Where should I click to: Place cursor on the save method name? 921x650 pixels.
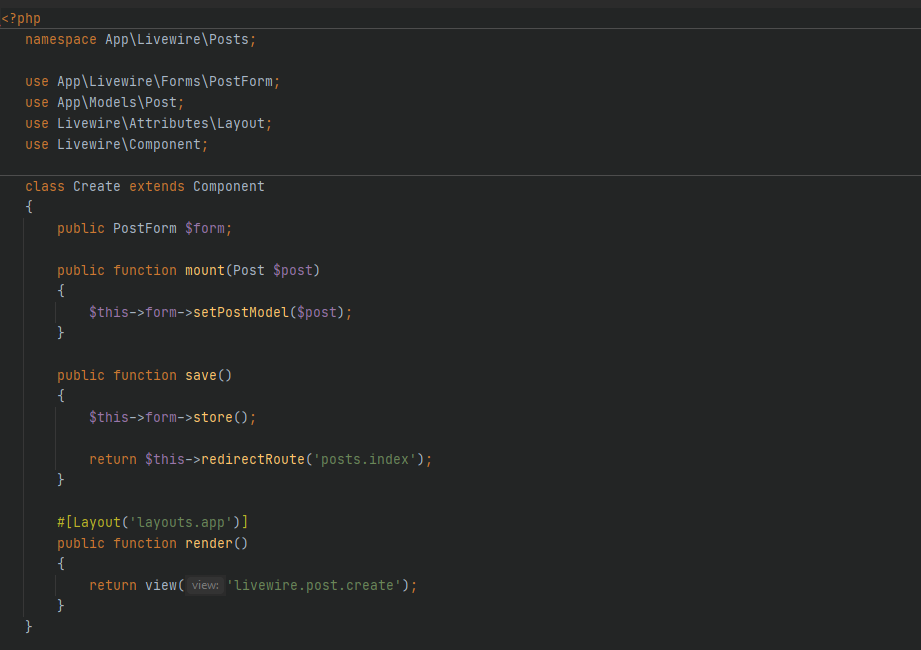tap(200, 375)
